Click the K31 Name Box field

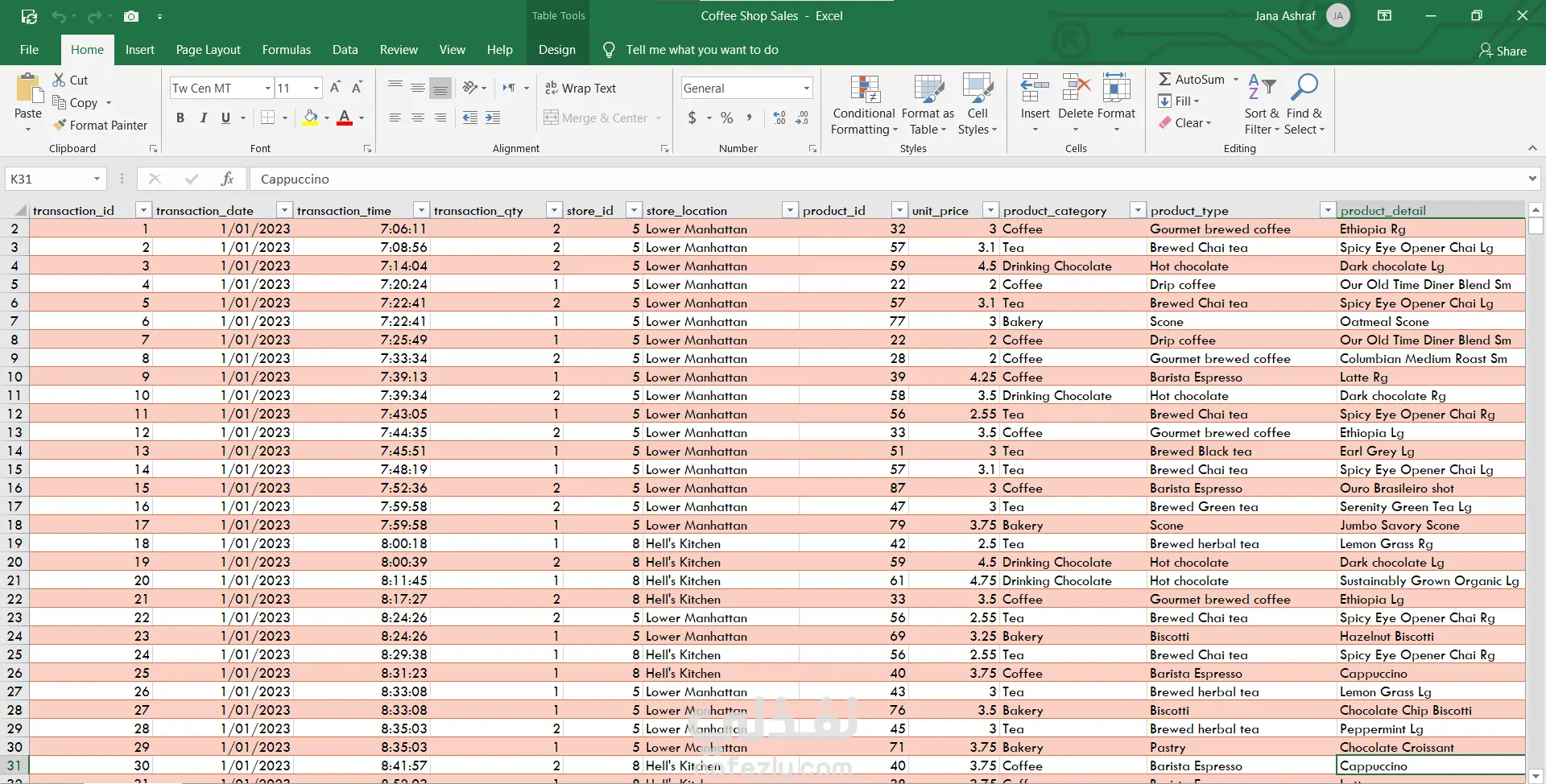48,179
